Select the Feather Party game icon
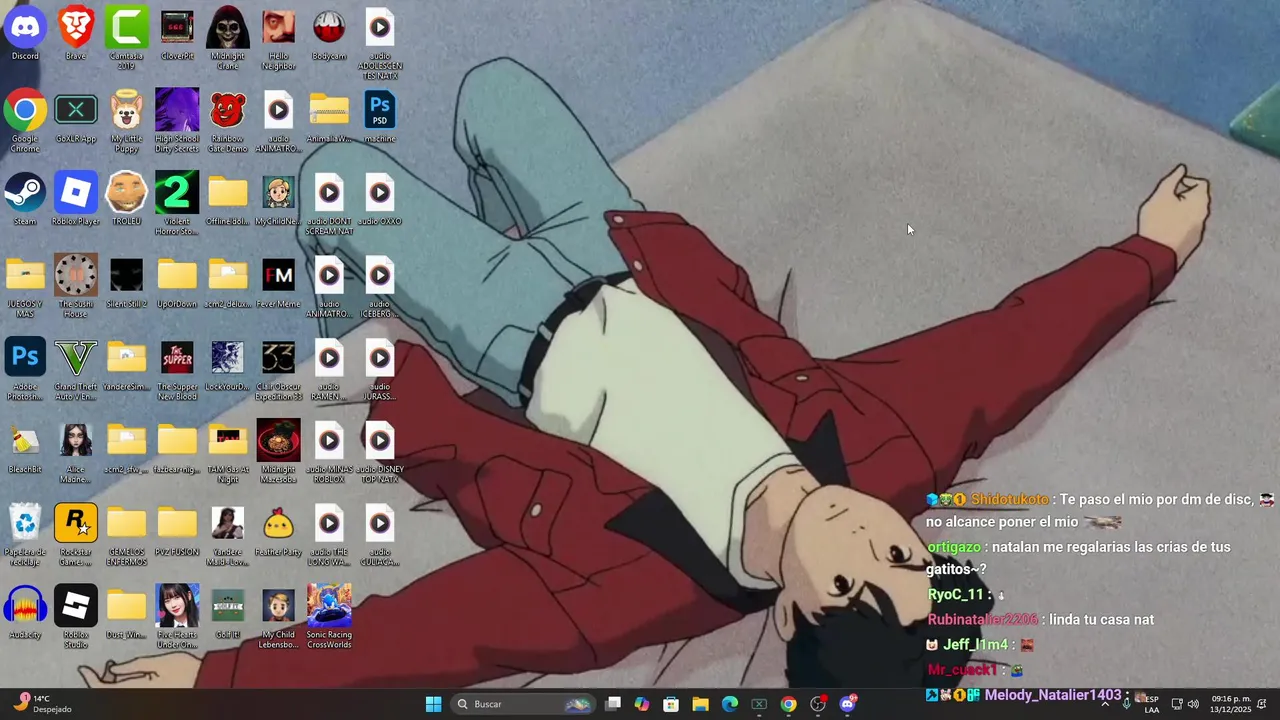 click(x=278, y=530)
